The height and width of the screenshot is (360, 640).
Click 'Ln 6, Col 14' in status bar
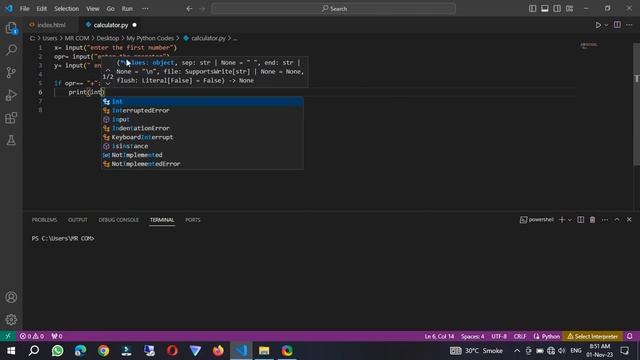(x=439, y=336)
